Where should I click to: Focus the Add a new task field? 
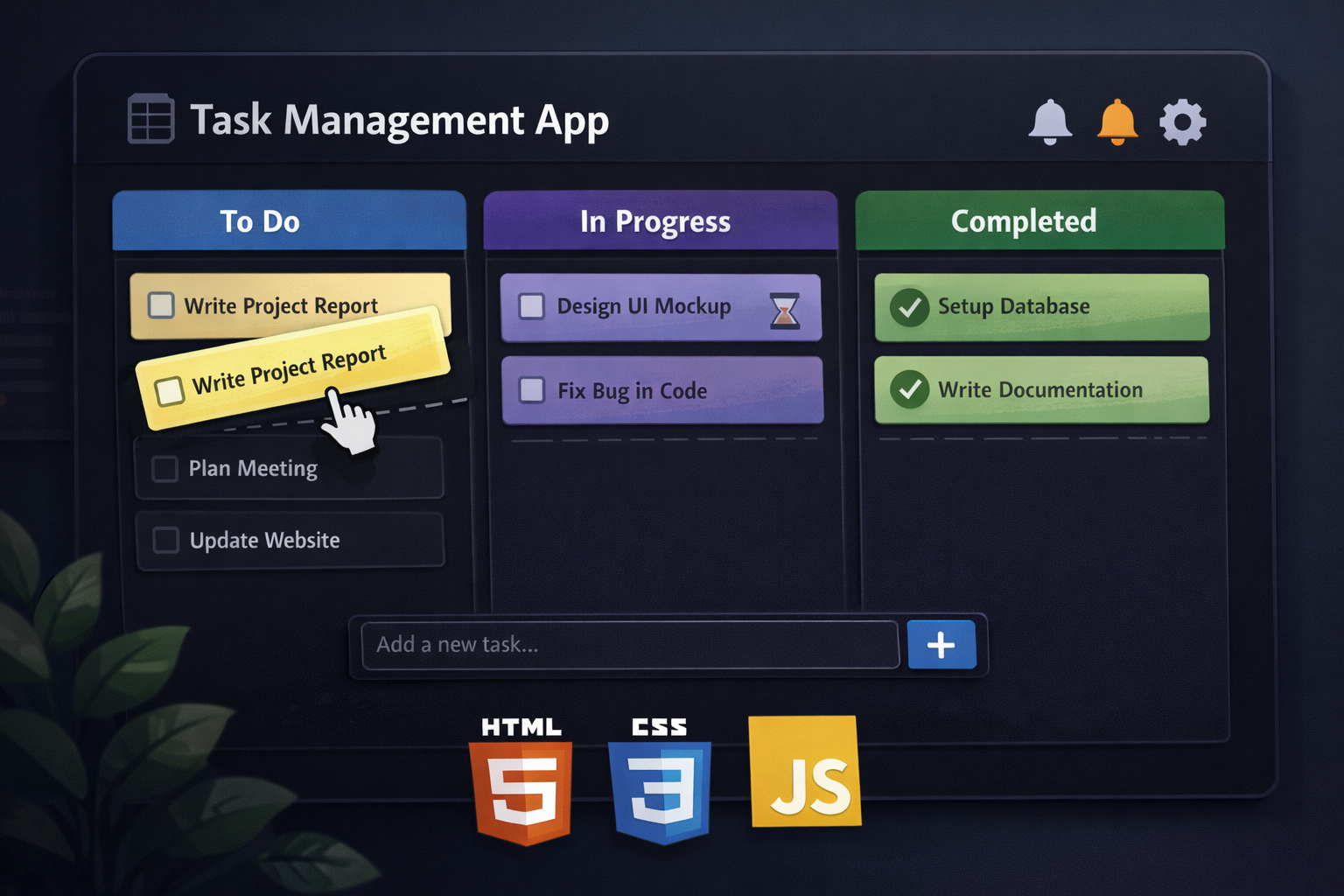(x=630, y=645)
